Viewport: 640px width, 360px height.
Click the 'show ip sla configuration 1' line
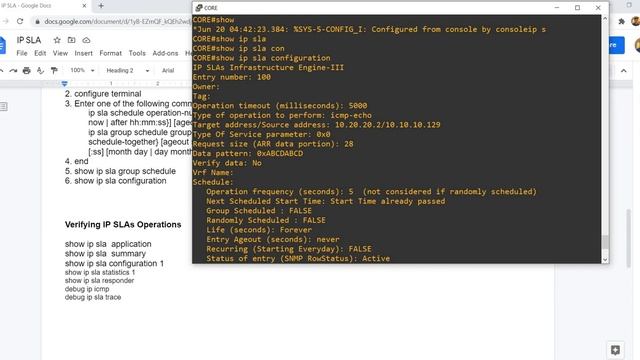(114, 264)
